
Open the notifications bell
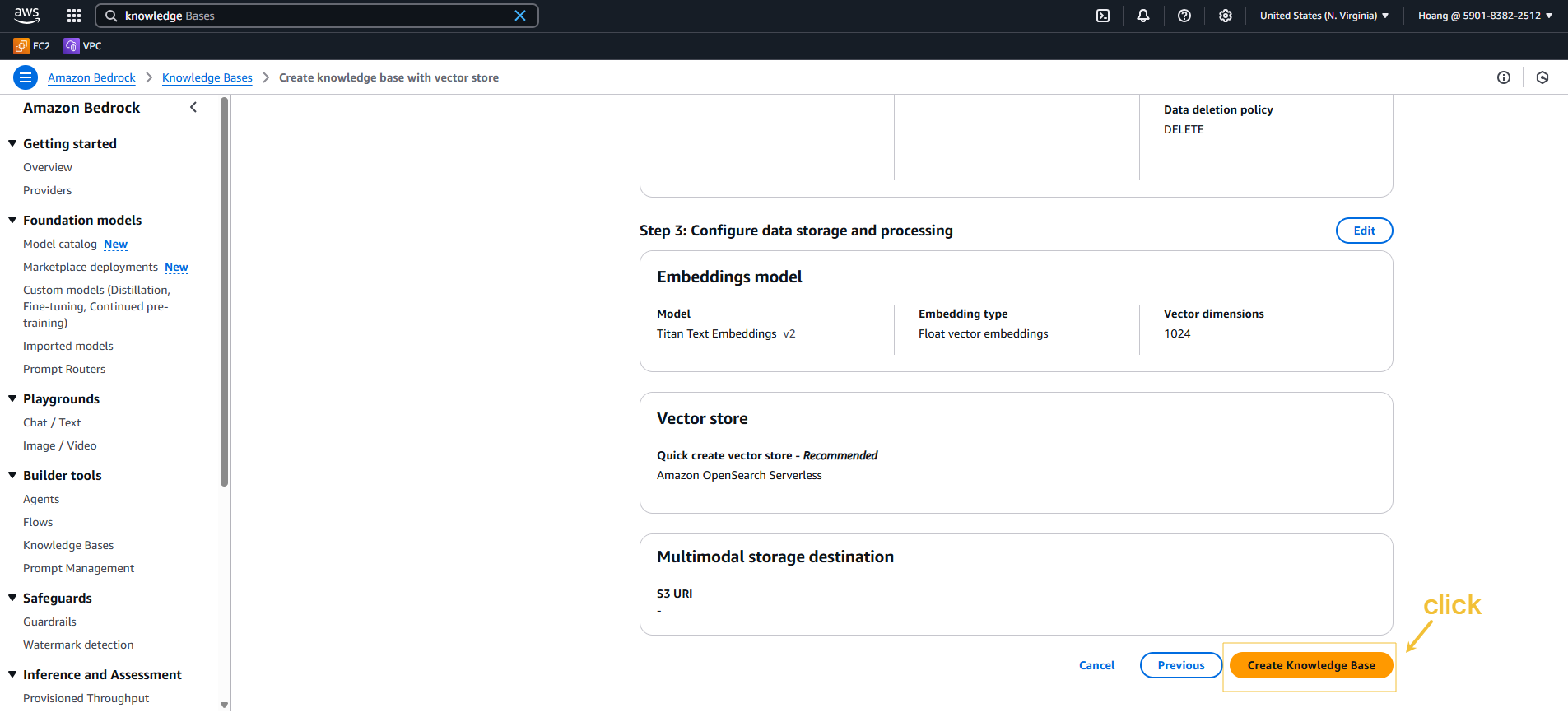point(1143,16)
